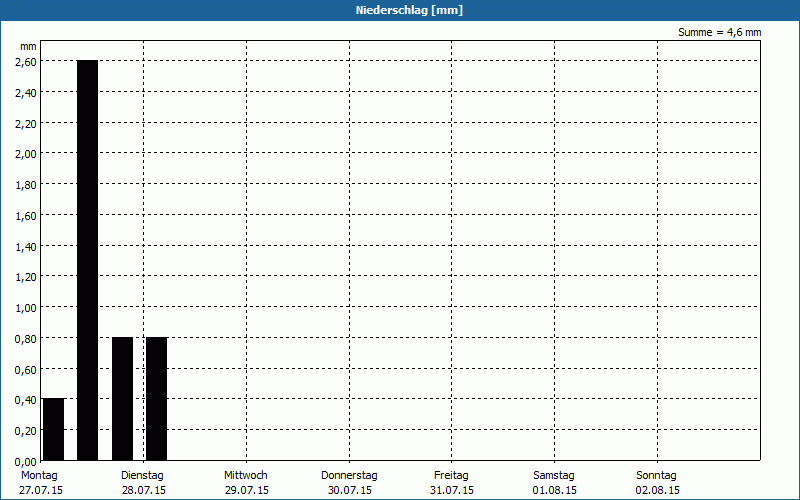Screen dimensions: 800x500
Task: Click the 2,60 y-axis value
Action: pyautogui.click(x=26, y=62)
